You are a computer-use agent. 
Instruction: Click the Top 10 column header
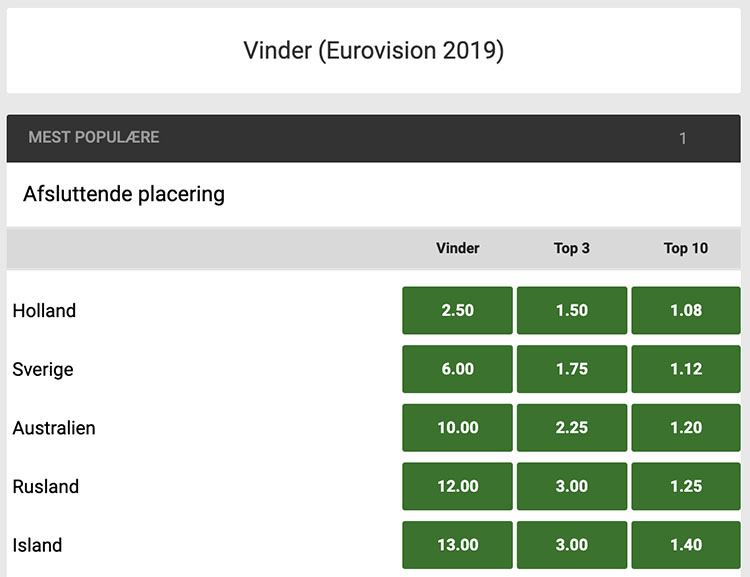(x=686, y=248)
